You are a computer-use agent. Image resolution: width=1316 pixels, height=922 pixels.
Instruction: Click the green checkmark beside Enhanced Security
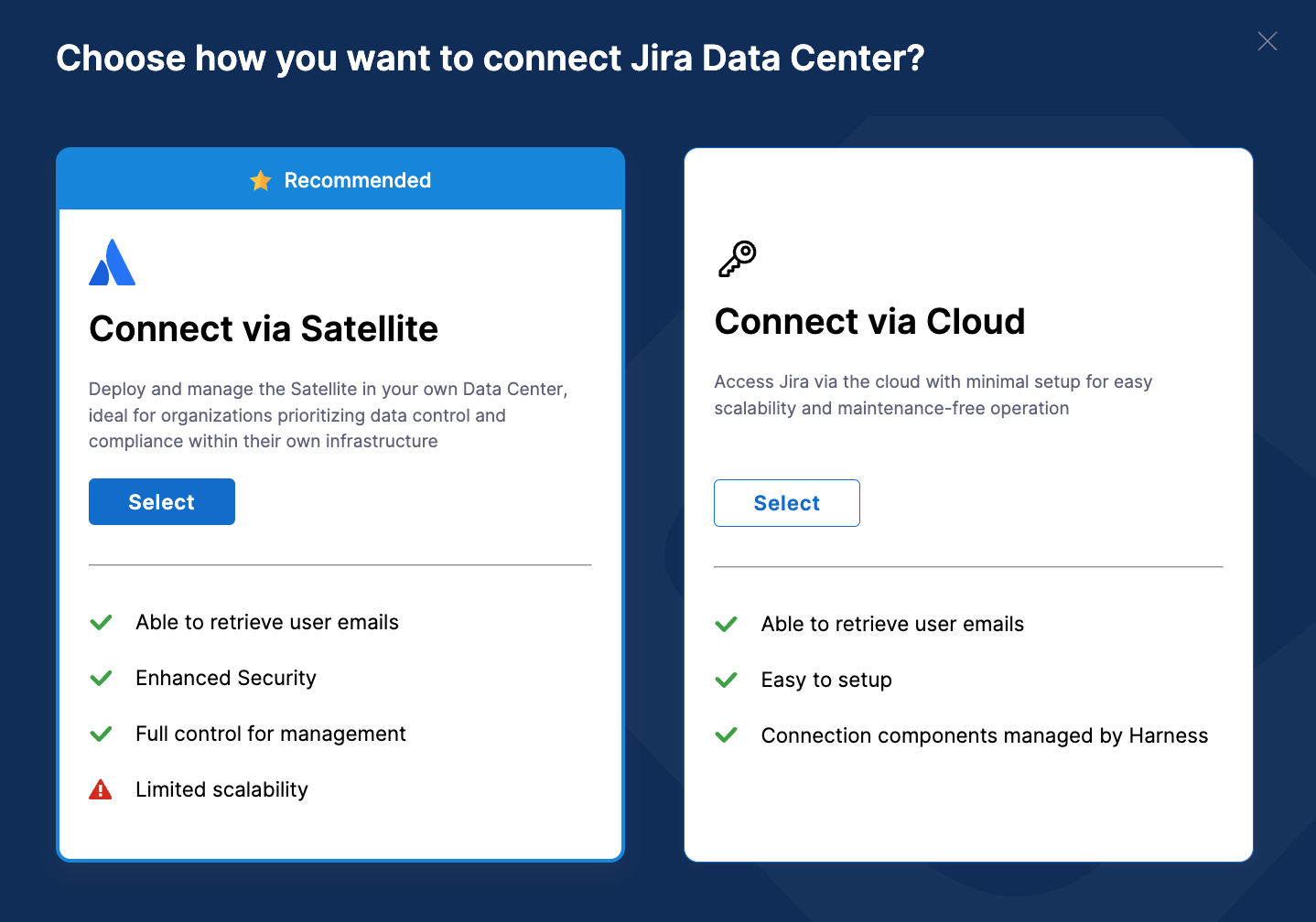101,678
